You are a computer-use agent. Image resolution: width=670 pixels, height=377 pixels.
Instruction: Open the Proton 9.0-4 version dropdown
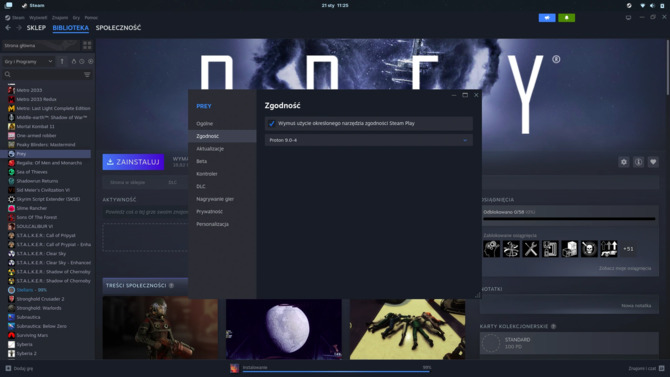(369, 140)
